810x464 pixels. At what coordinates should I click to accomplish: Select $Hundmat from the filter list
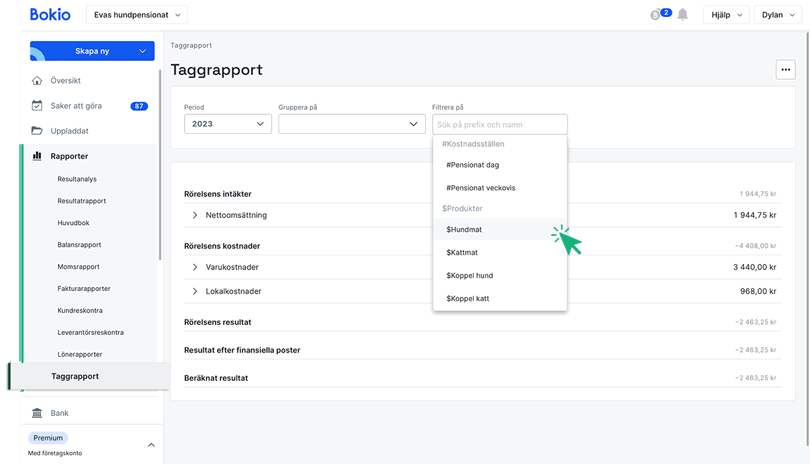click(465, 229)
